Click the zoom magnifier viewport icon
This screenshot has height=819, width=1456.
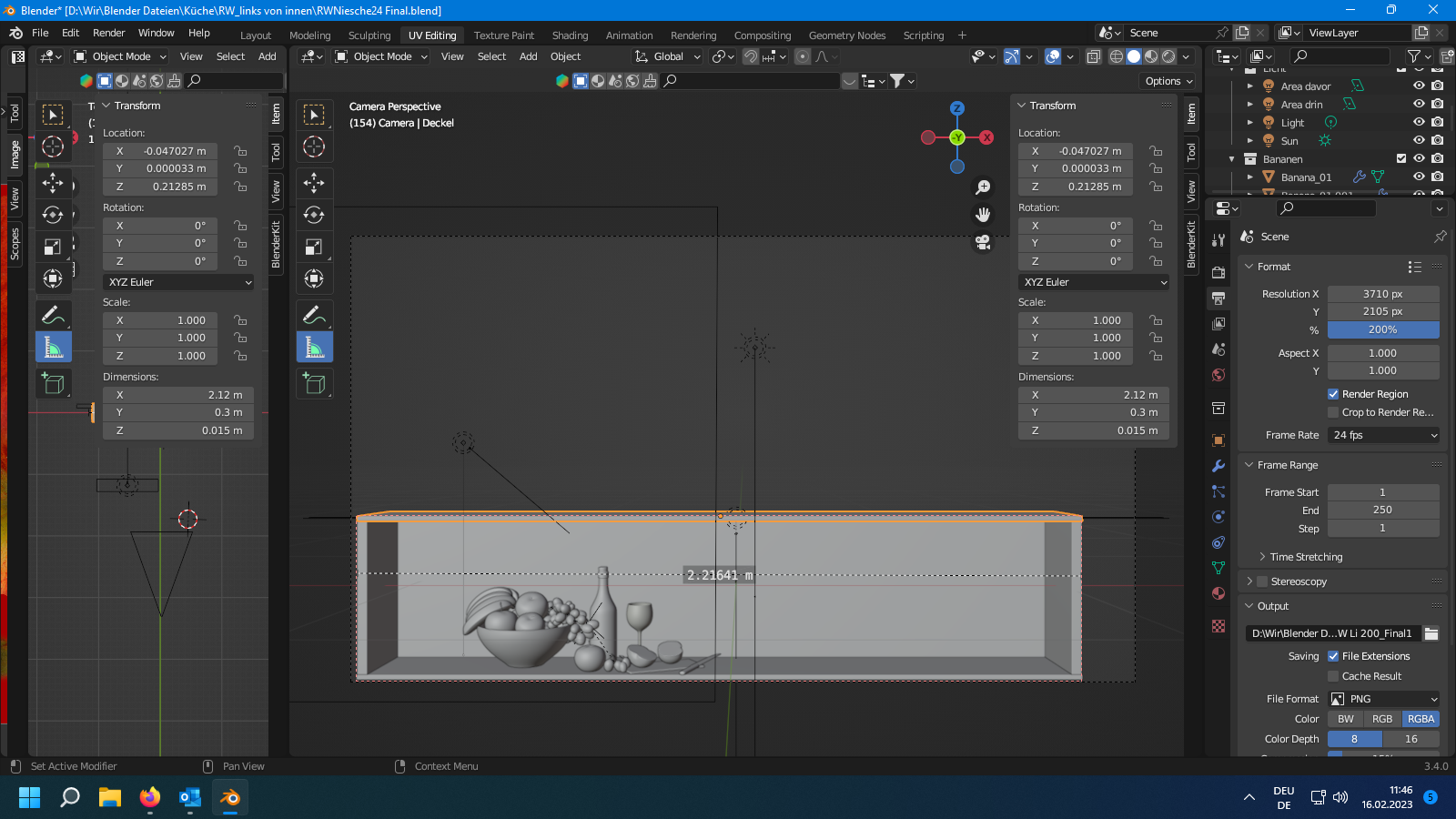983,187
